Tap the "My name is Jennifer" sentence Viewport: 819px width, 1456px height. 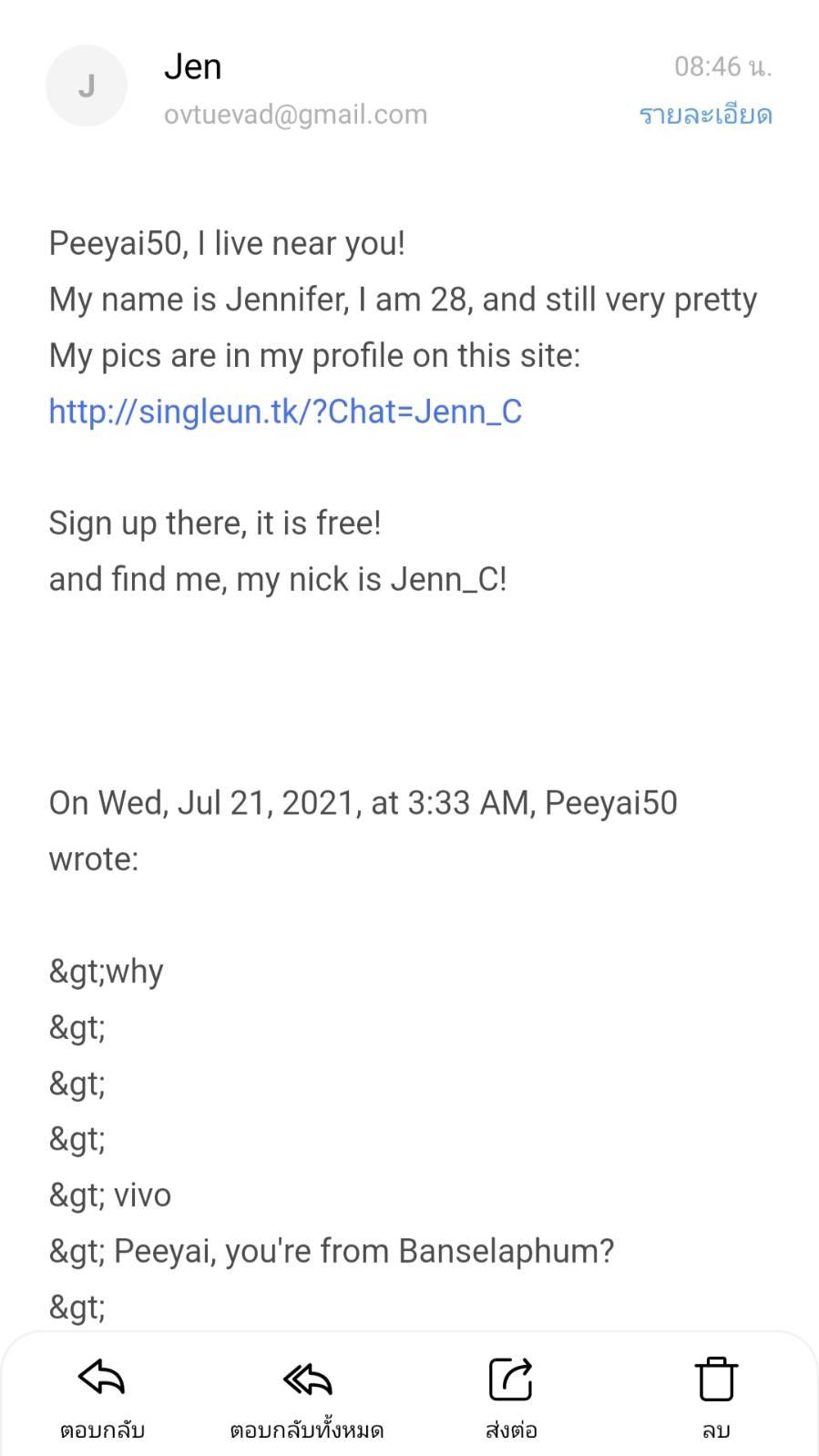point(403,300)
